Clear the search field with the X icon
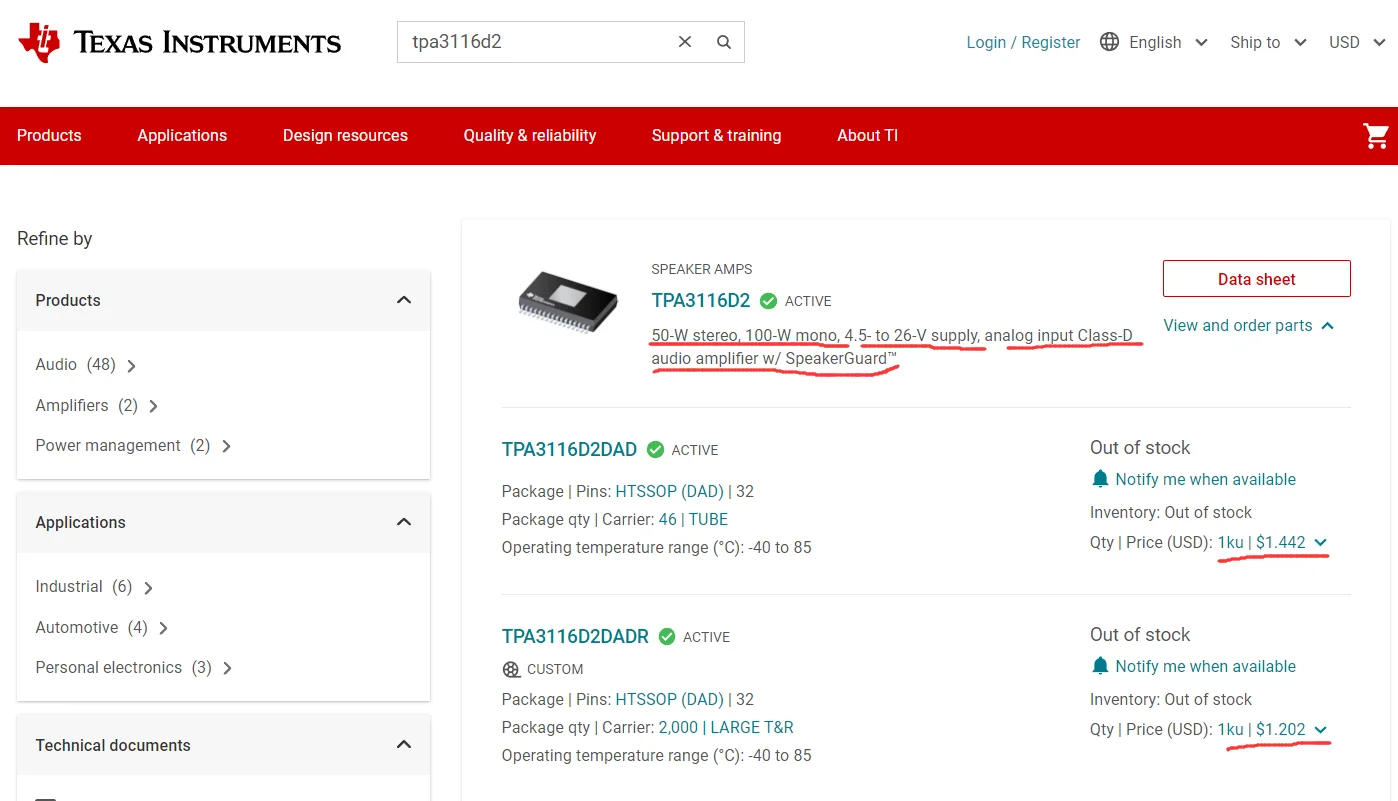 coord(685,42)
